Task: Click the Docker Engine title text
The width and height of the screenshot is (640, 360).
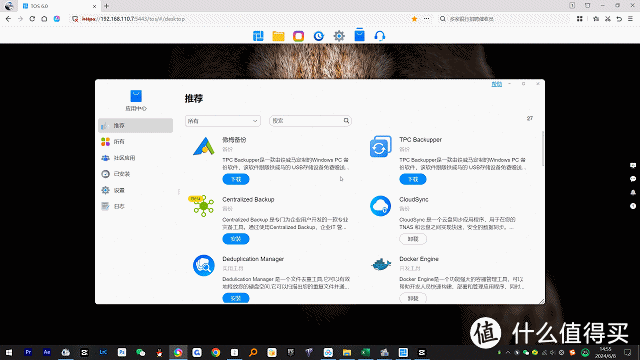Action: point(419,259)
